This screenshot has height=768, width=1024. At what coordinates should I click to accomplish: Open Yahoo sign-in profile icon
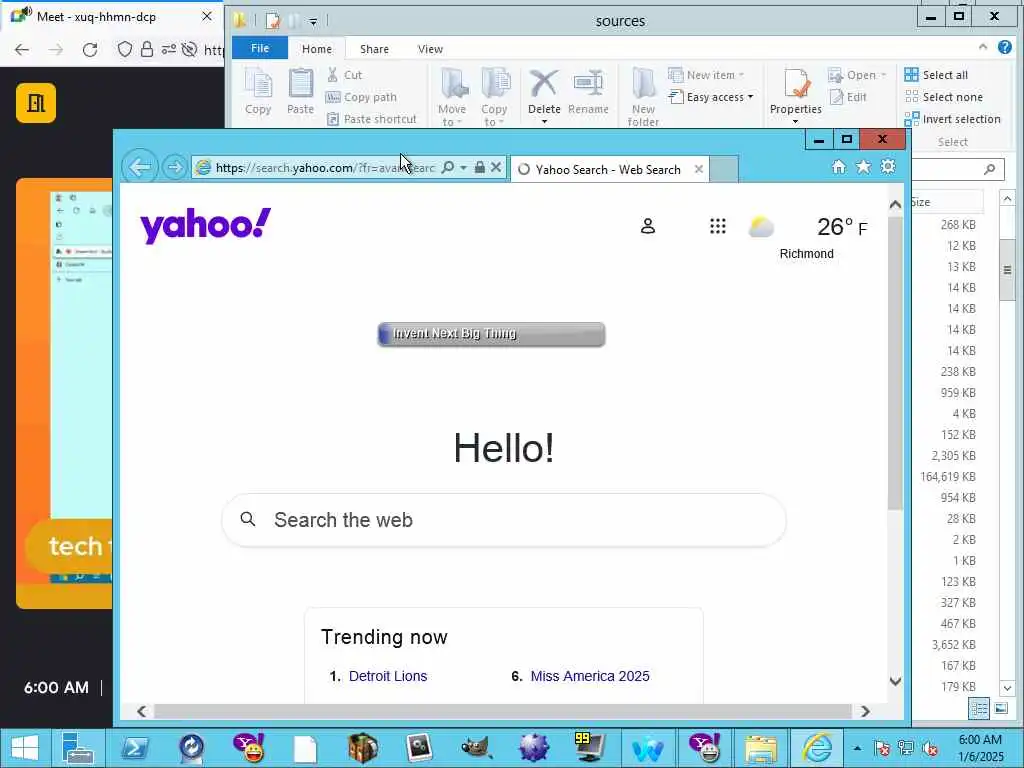647,227
